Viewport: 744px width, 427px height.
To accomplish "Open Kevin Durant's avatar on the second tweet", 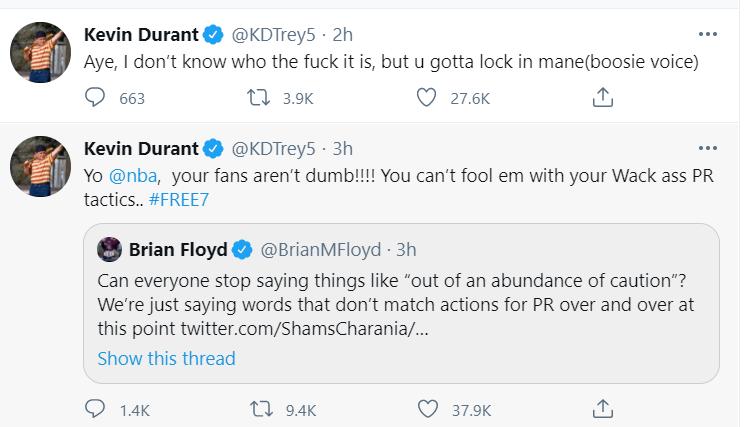I will pos(39,167).
